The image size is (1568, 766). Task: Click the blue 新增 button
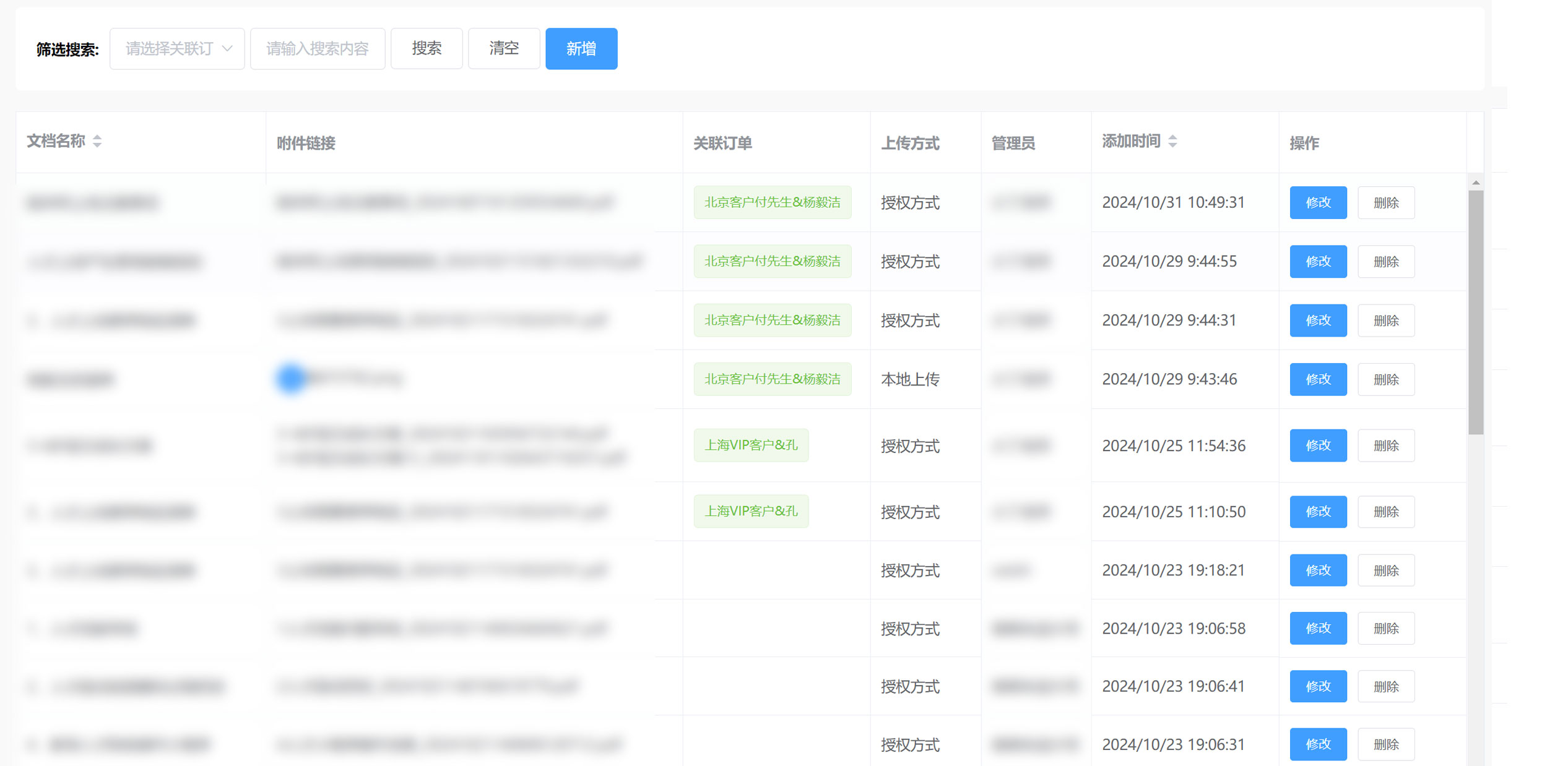[581, 49]
